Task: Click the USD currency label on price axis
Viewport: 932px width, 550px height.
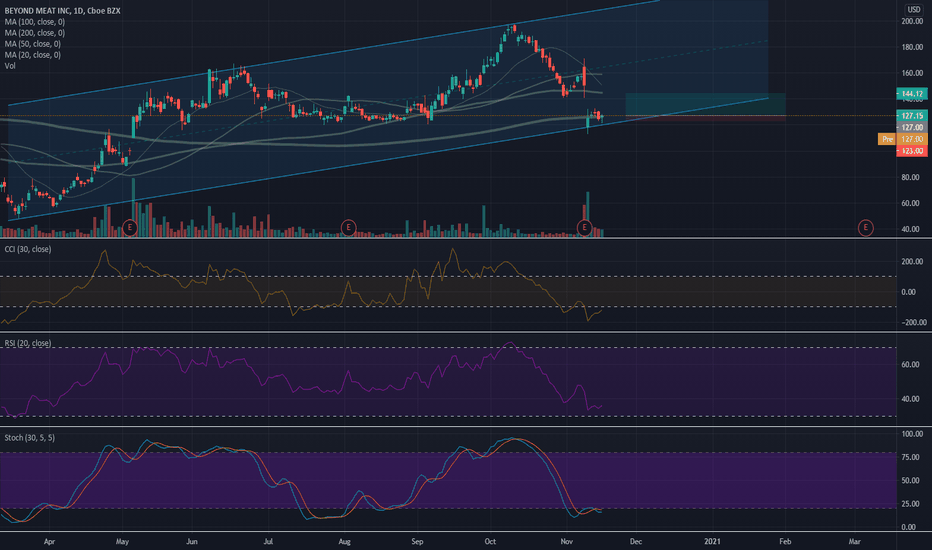Action: click(913, 9)
